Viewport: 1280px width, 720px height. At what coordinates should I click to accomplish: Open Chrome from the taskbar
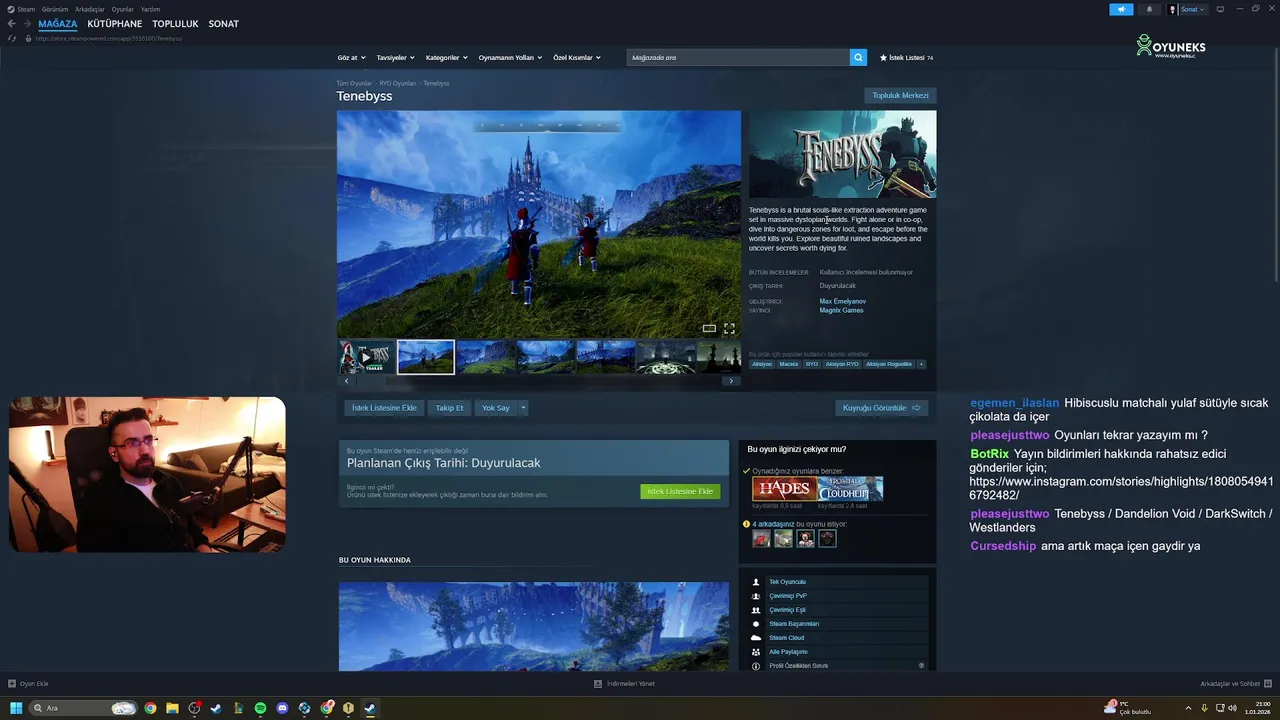[150, 708]
